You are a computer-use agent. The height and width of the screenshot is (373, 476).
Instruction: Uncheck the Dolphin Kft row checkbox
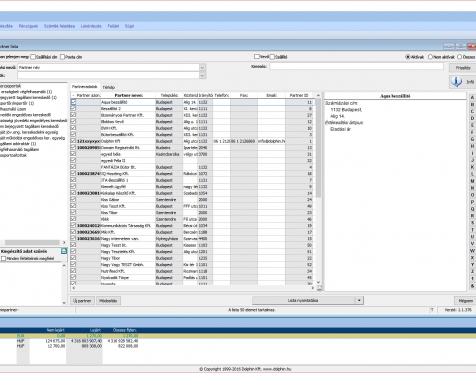pyautogui.click(x=73, y=141)
